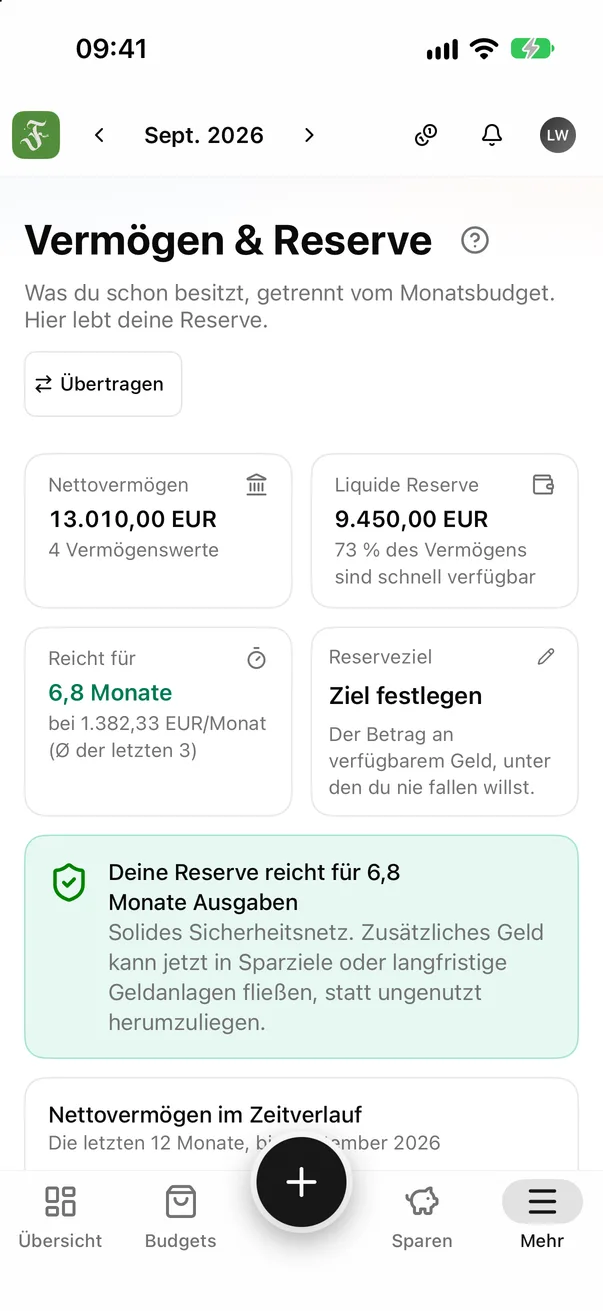Switch to Budgets tab

[x=181, y=1216]
